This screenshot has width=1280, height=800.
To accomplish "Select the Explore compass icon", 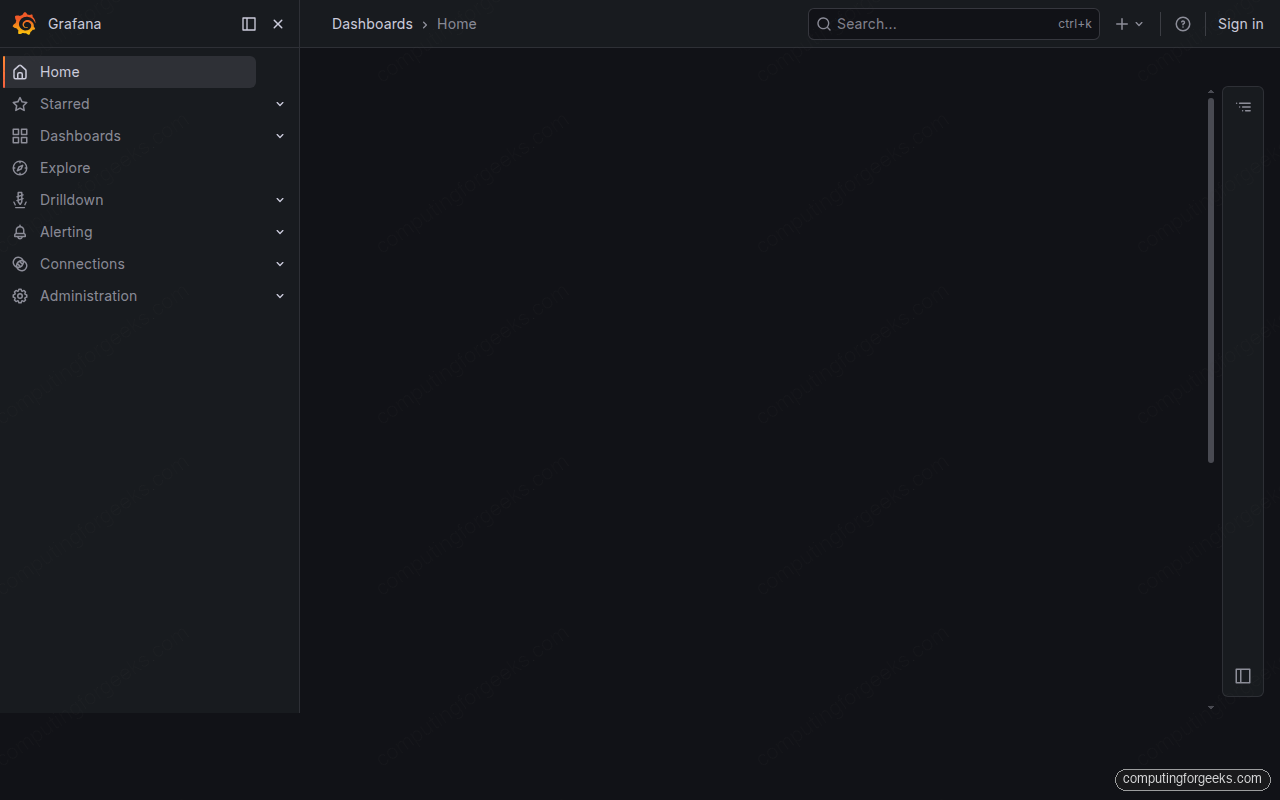I will tap(20, 167).
